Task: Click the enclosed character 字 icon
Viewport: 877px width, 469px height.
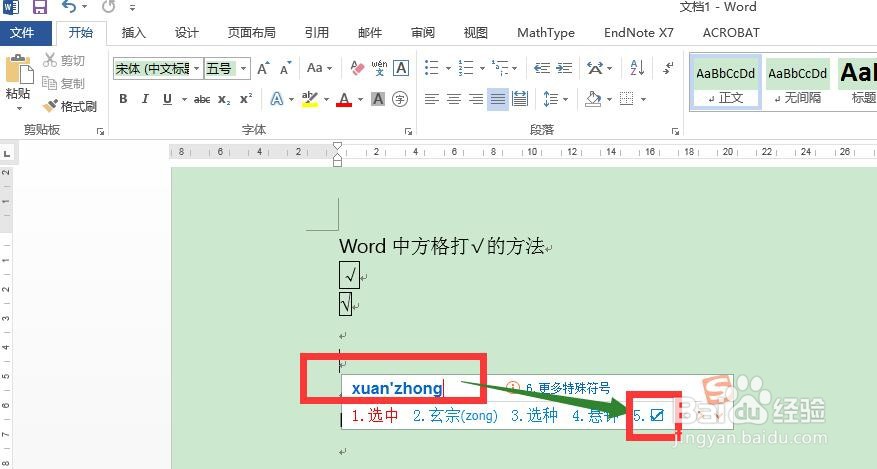Action: (x=400, y=100)
